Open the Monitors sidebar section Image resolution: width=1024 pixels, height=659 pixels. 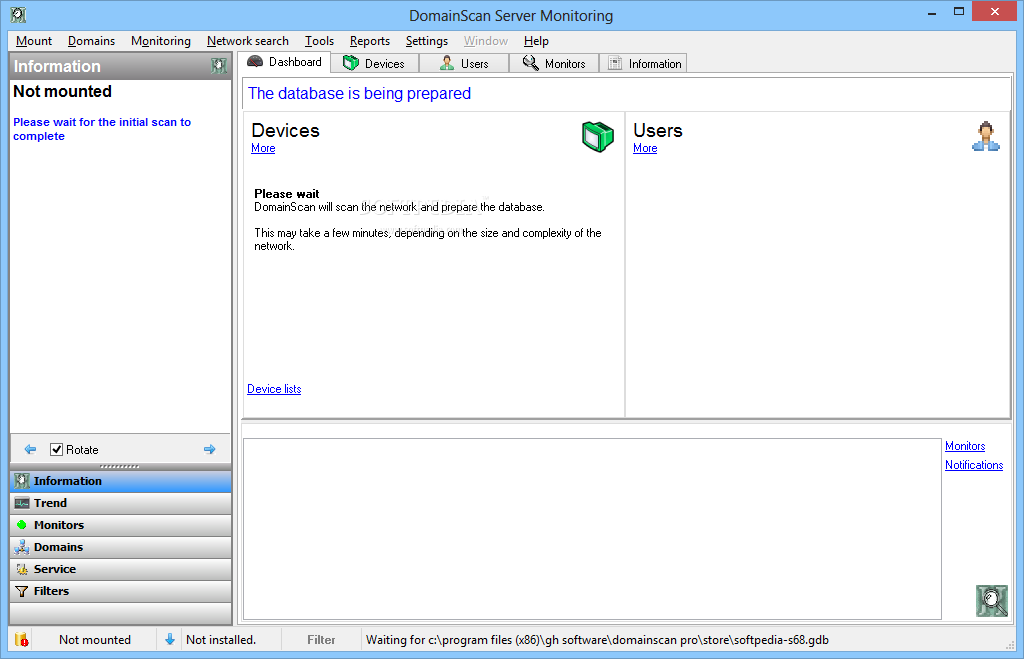click(x=120, y=525)
